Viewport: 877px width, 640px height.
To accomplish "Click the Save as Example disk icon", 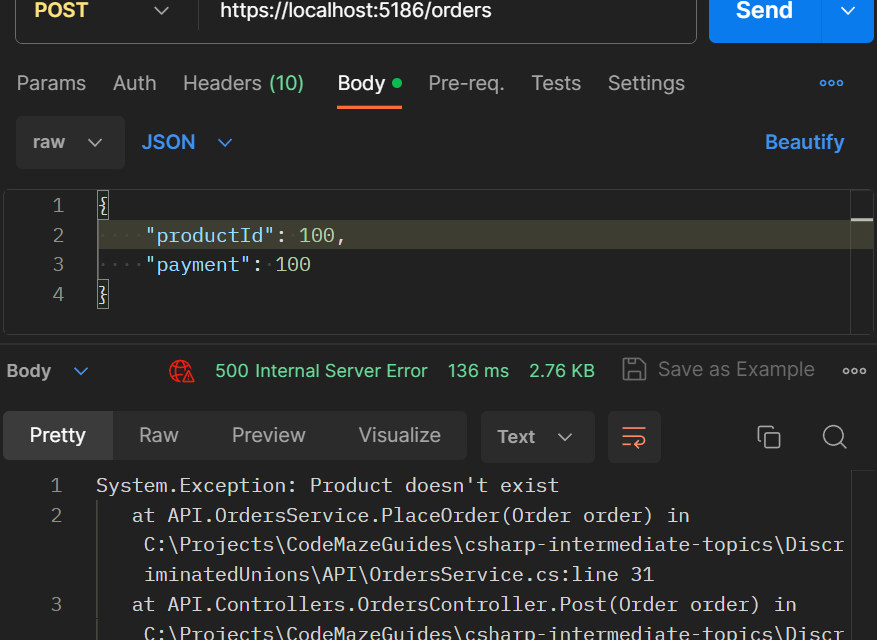I will click(634, 370).
